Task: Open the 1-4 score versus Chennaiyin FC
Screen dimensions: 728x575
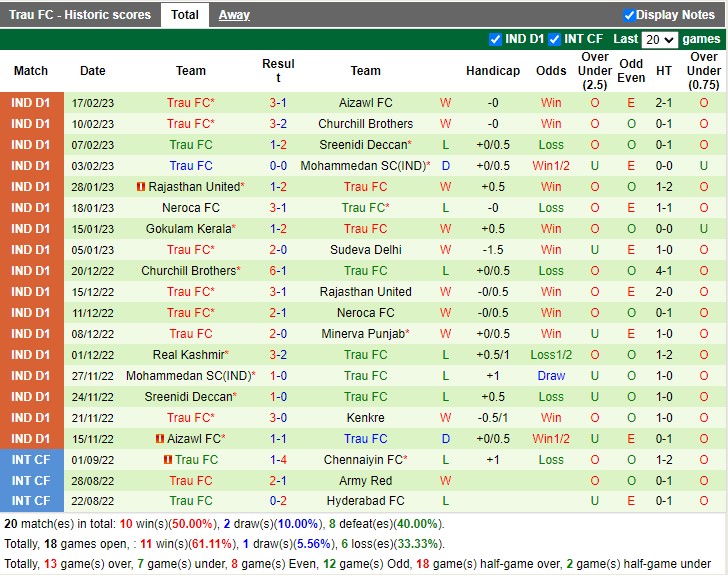Action: pos(278,460)
